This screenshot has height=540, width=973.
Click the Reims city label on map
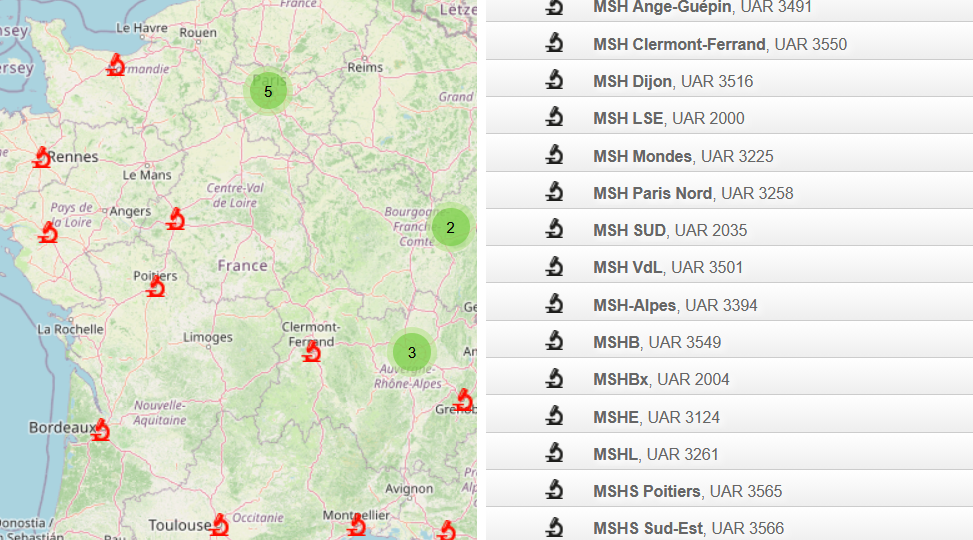(x=365, y=67)
